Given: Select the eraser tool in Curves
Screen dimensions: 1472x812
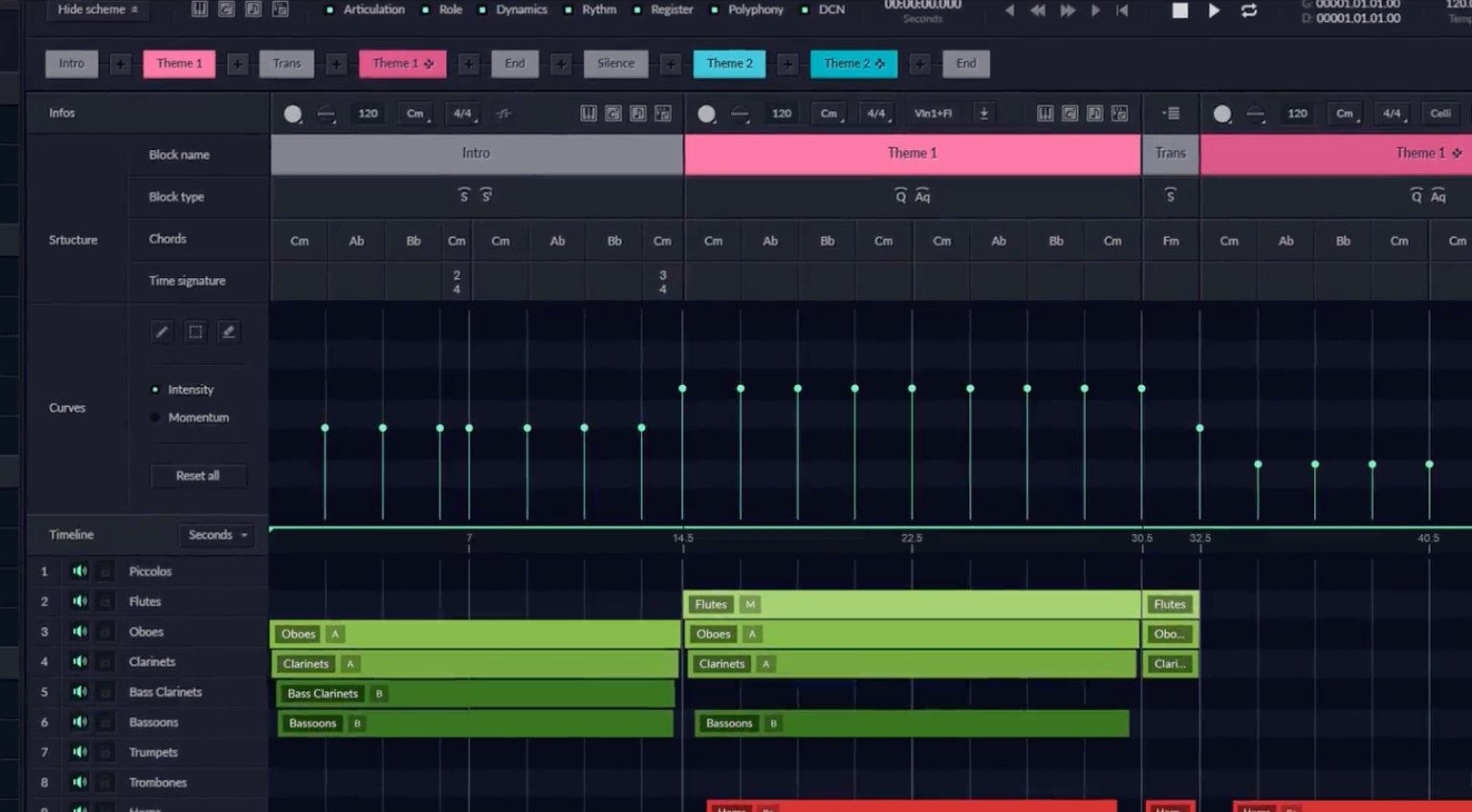Looking at the screenshot, I should [x=227, y=332].
